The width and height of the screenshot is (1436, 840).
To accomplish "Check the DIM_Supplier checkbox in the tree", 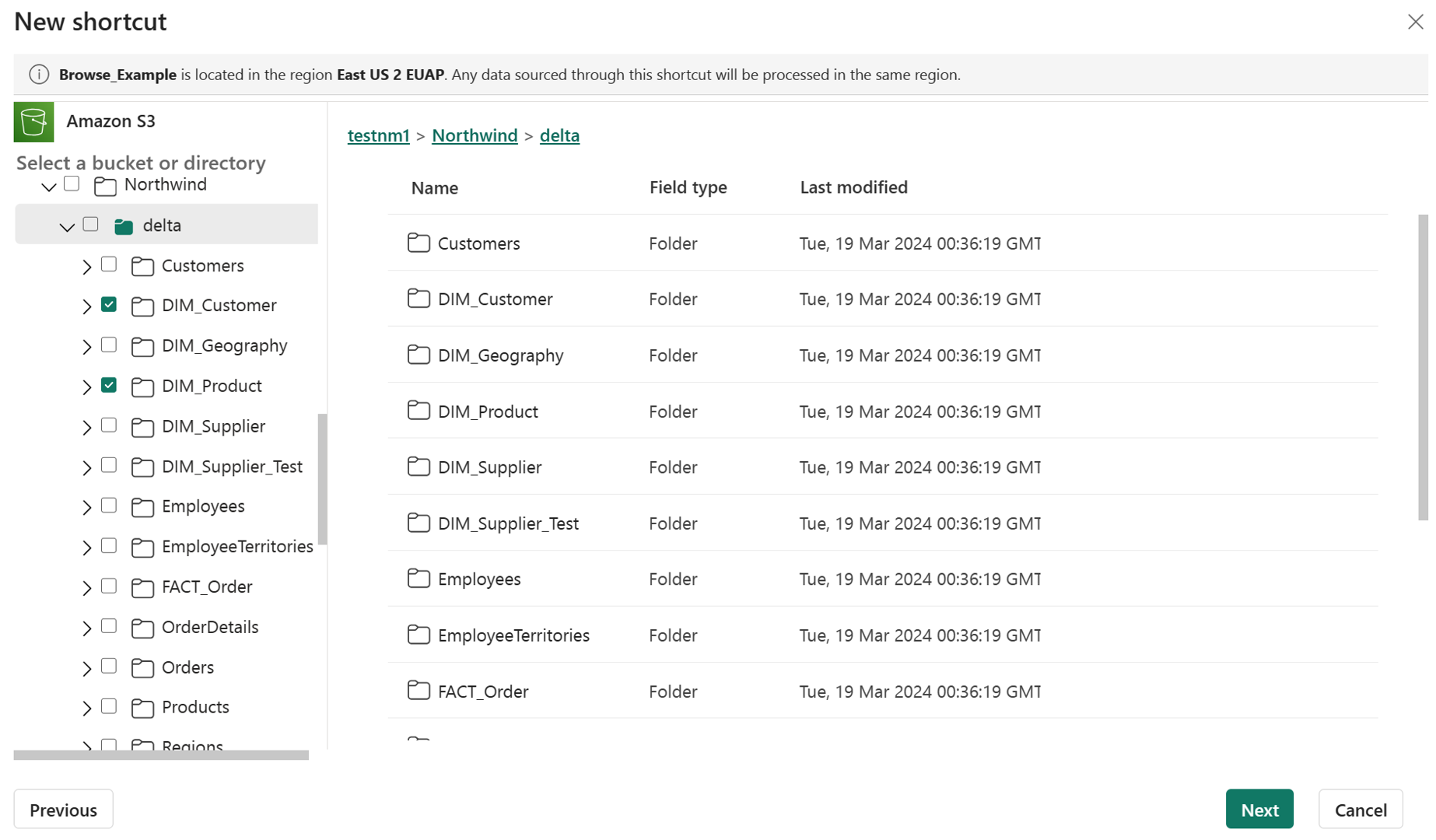I will coord(109,425).
